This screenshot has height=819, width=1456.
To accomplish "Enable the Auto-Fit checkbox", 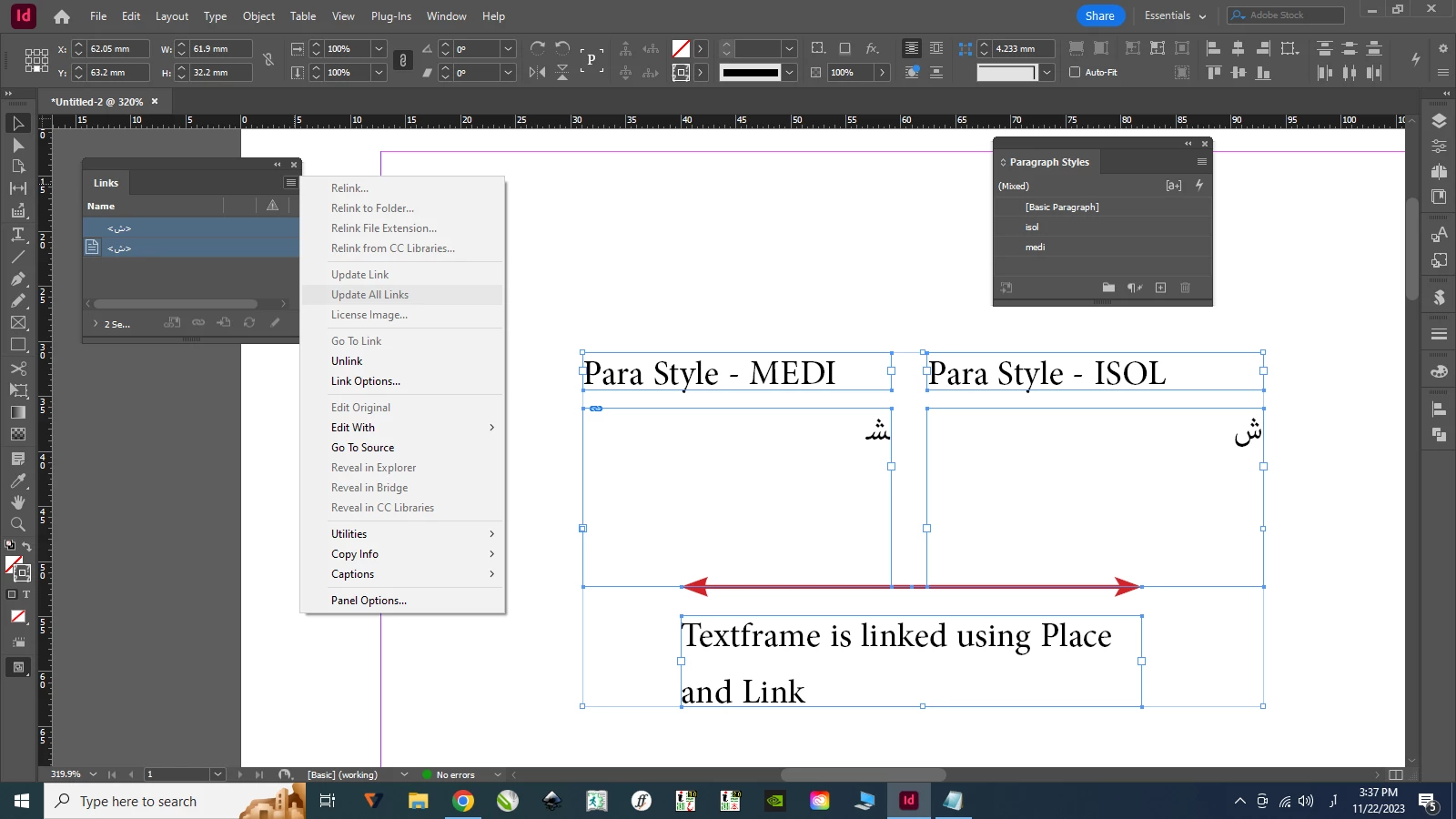I will (x=1075, y=72).
